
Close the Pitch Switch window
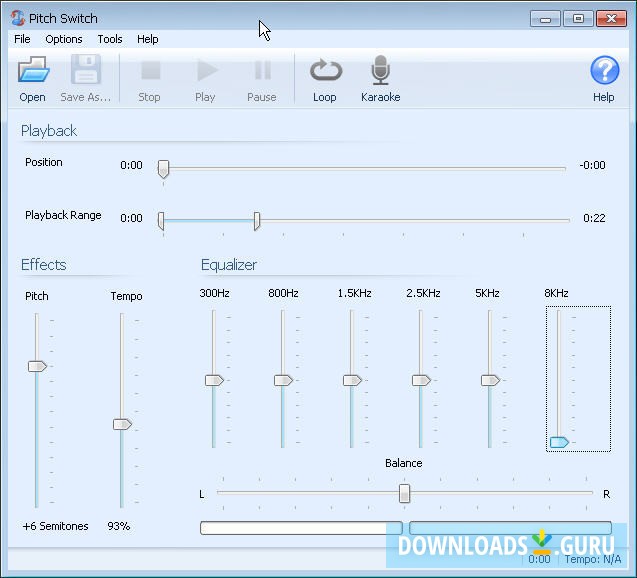click(x=611, y=19)
